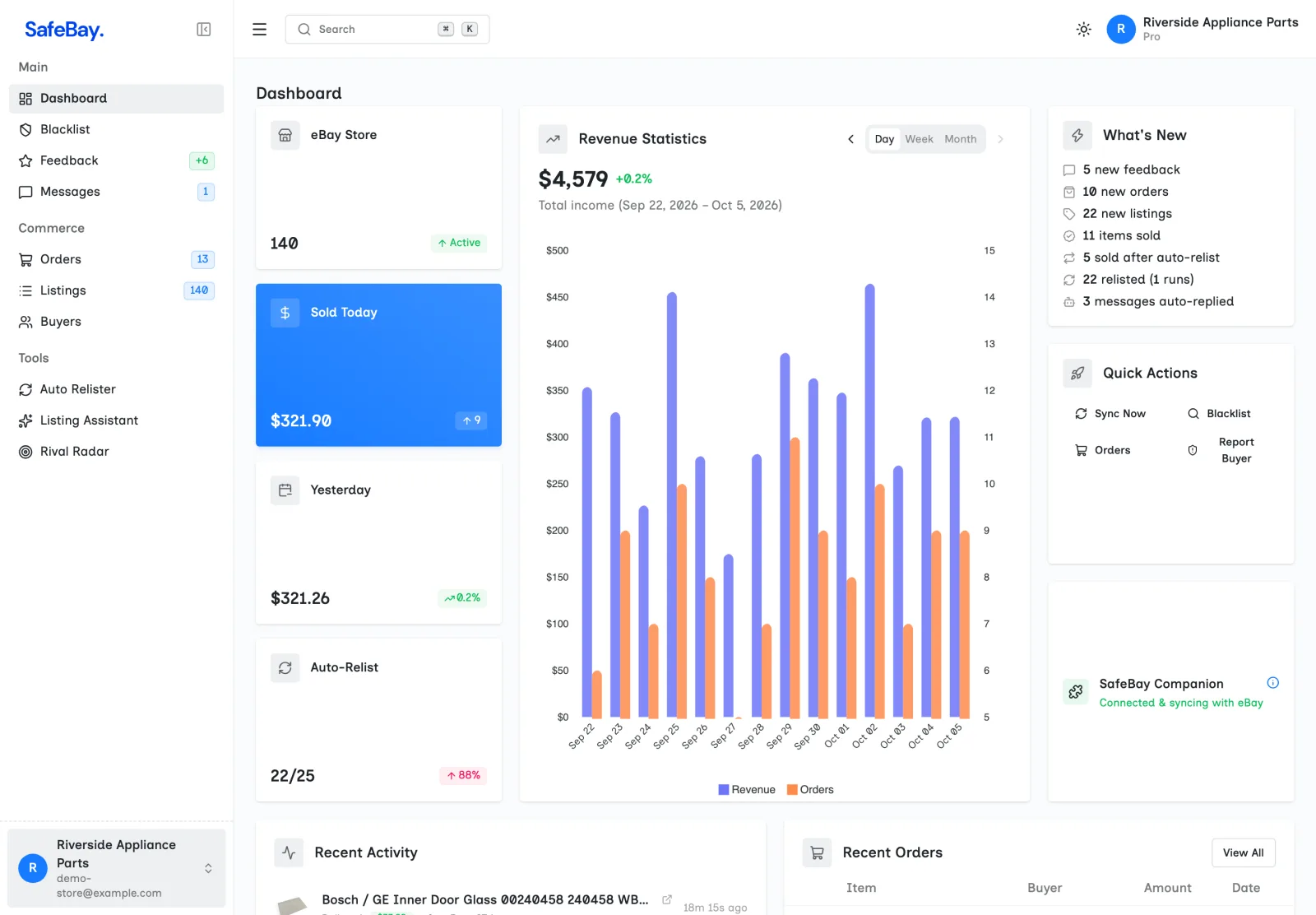This screenshot has width=1316, height=915.
Task: Switch to the Week tab
Action: point(920,139)
